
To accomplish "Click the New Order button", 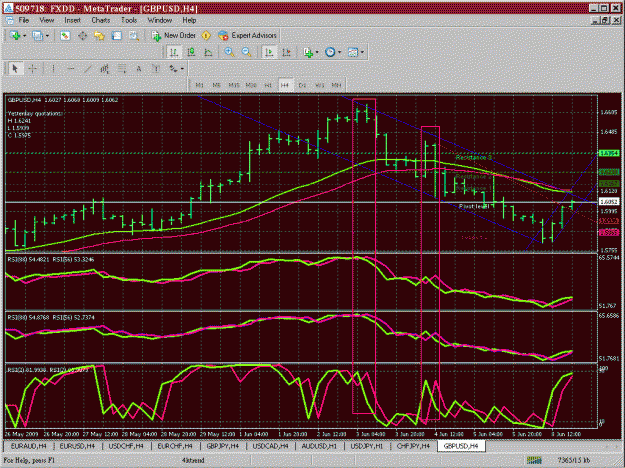I will [174, 35].
